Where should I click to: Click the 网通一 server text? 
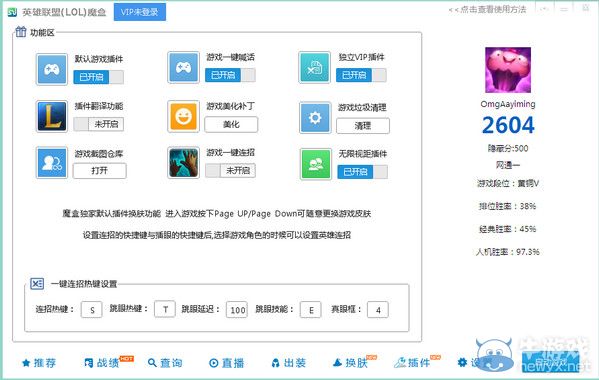pos(508,165)
